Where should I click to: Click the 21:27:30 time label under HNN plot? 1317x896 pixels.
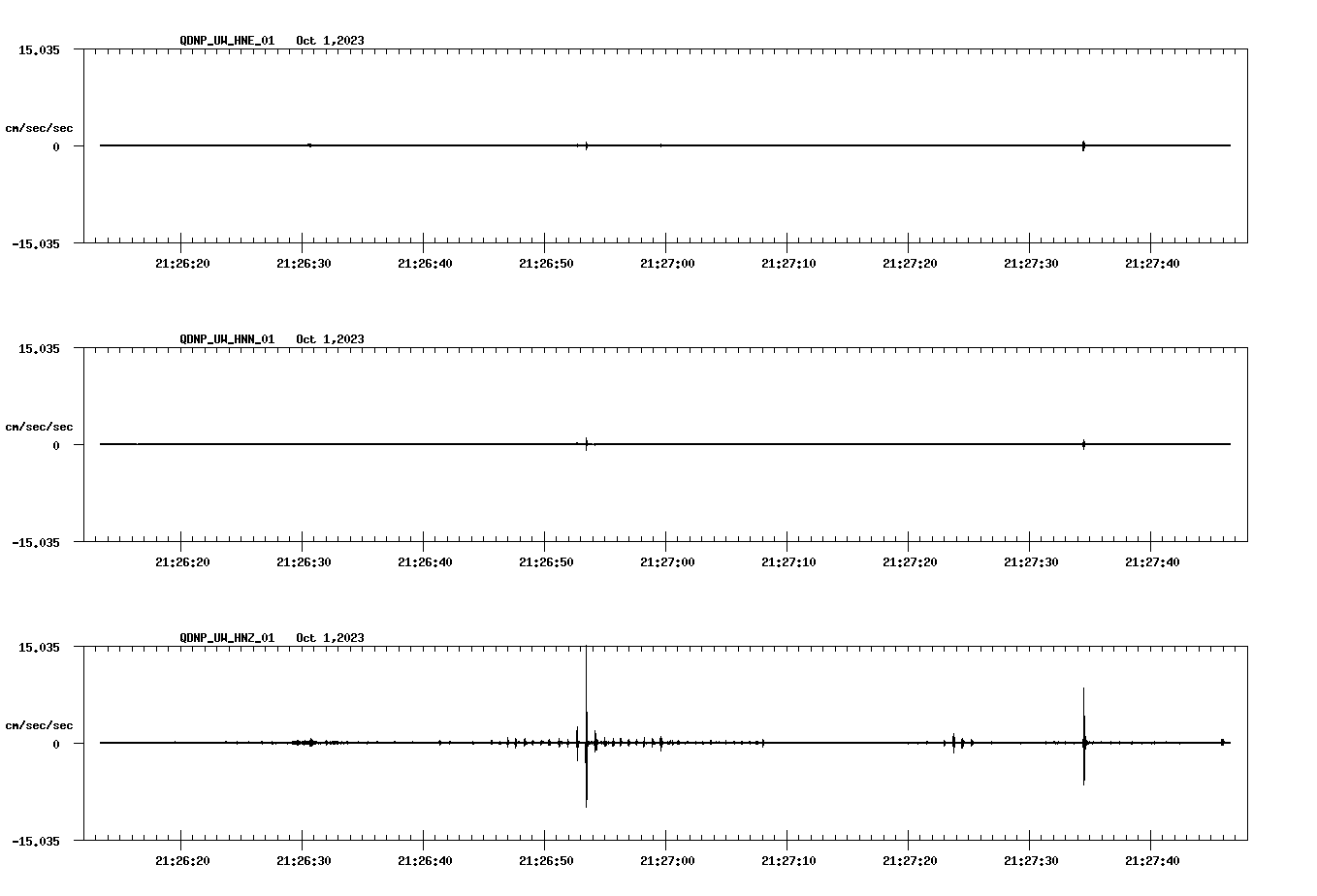click(x=1031, y=562)
